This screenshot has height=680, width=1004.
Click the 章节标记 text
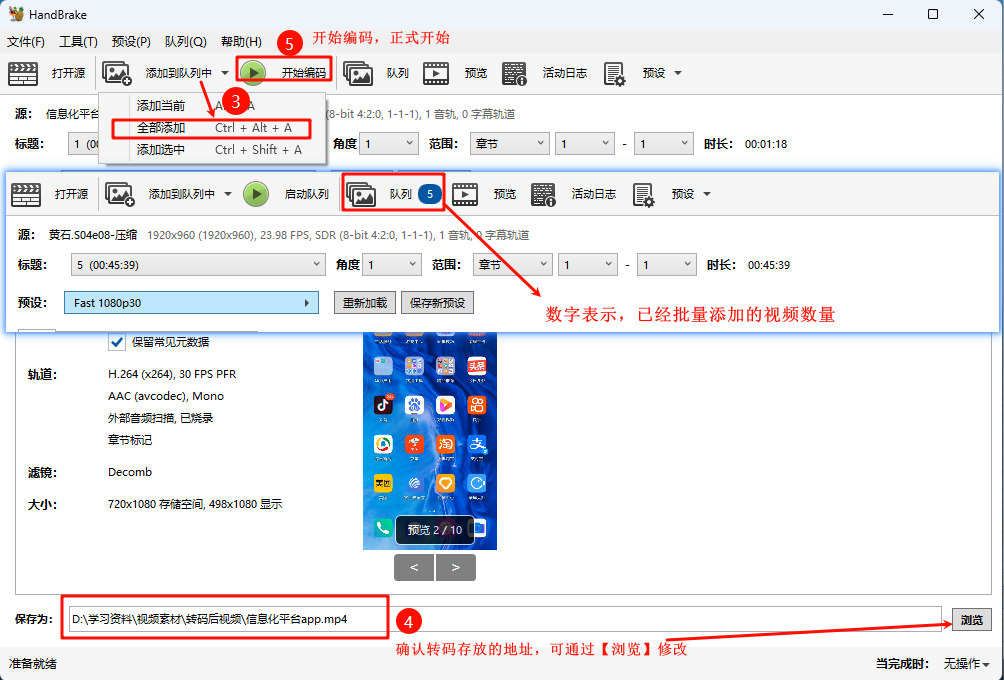pyautogui.click(x=130, y=441)
